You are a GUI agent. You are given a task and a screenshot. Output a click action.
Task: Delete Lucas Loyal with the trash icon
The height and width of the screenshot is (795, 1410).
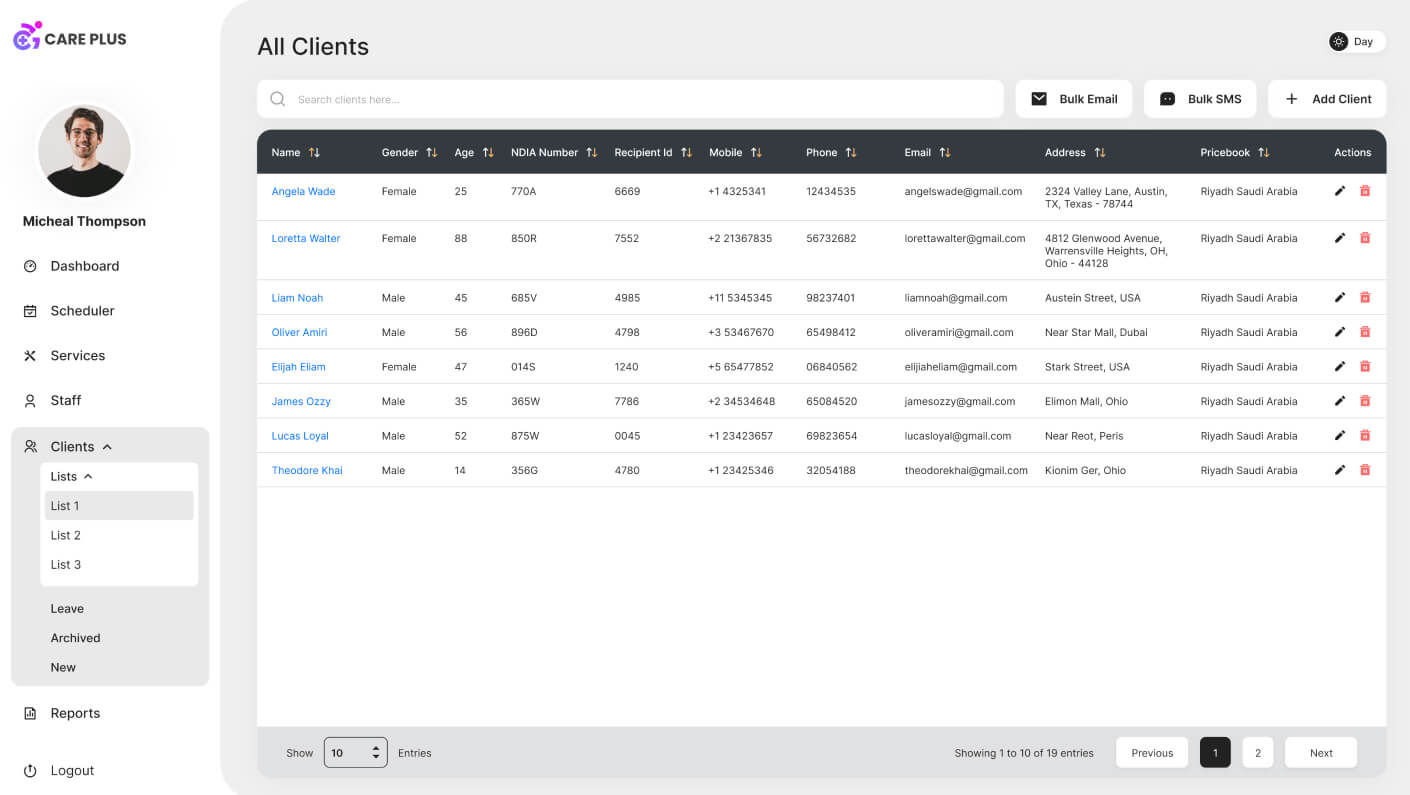[x=1365, y=435]
